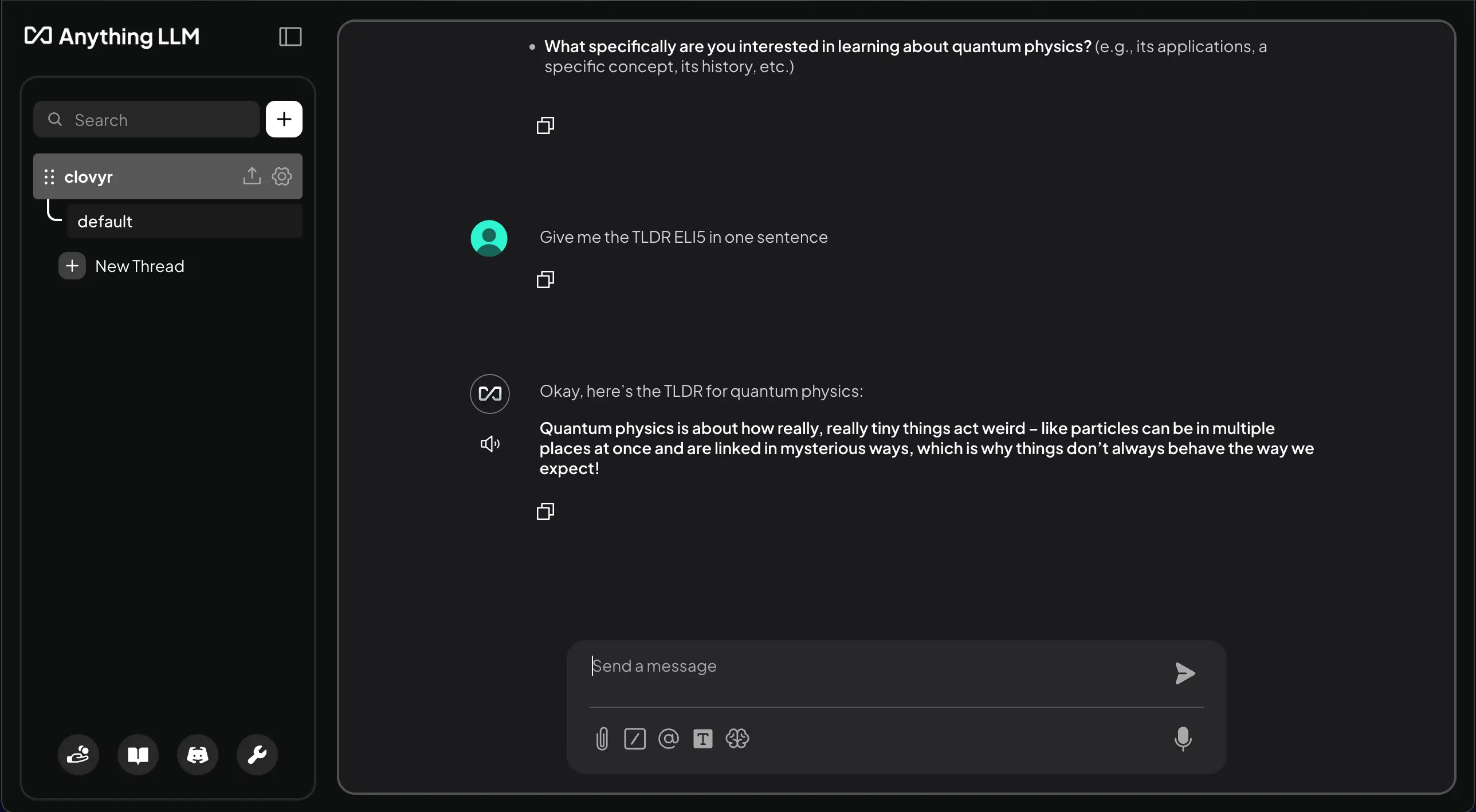This screenshot has width=1476, height=812.
Task: Click the clovyr workspace upload icon
Action: (252, 176)
